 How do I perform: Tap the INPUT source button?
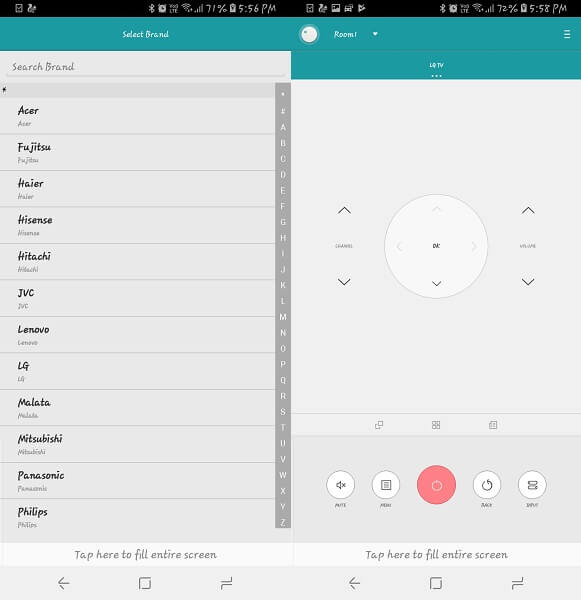pyautogui.click(x=532, y=485)
